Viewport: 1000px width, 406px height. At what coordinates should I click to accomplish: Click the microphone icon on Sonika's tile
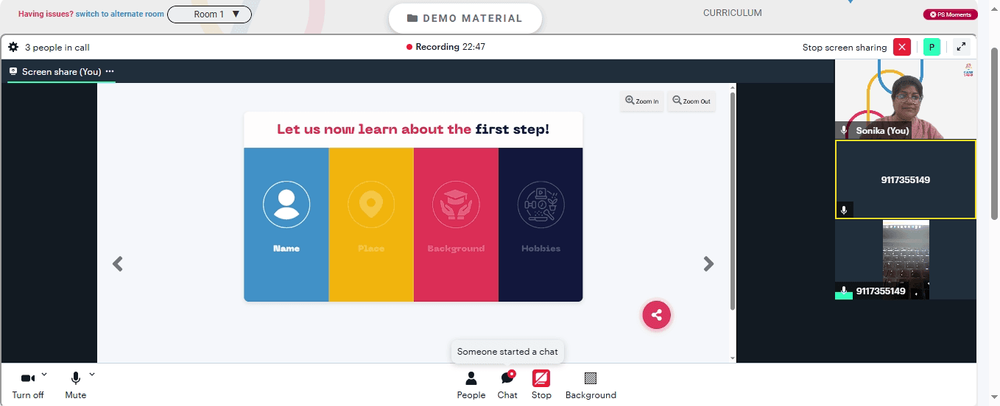pyautogui.click(x=844, y=130)
